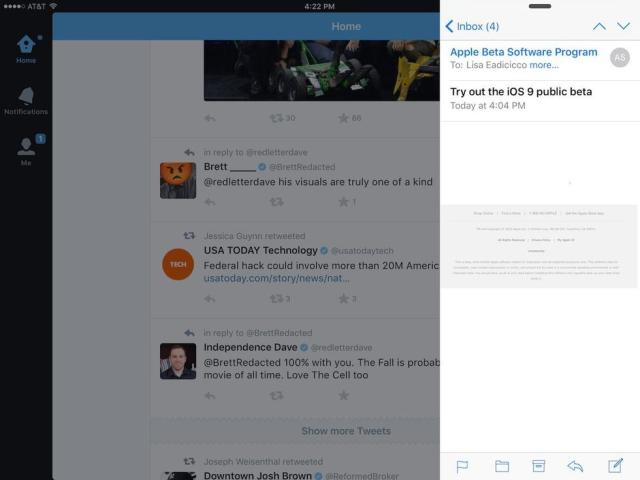640x480 pixels.
Task: Expand recipients with the more... link
Action: click(544, 65)
